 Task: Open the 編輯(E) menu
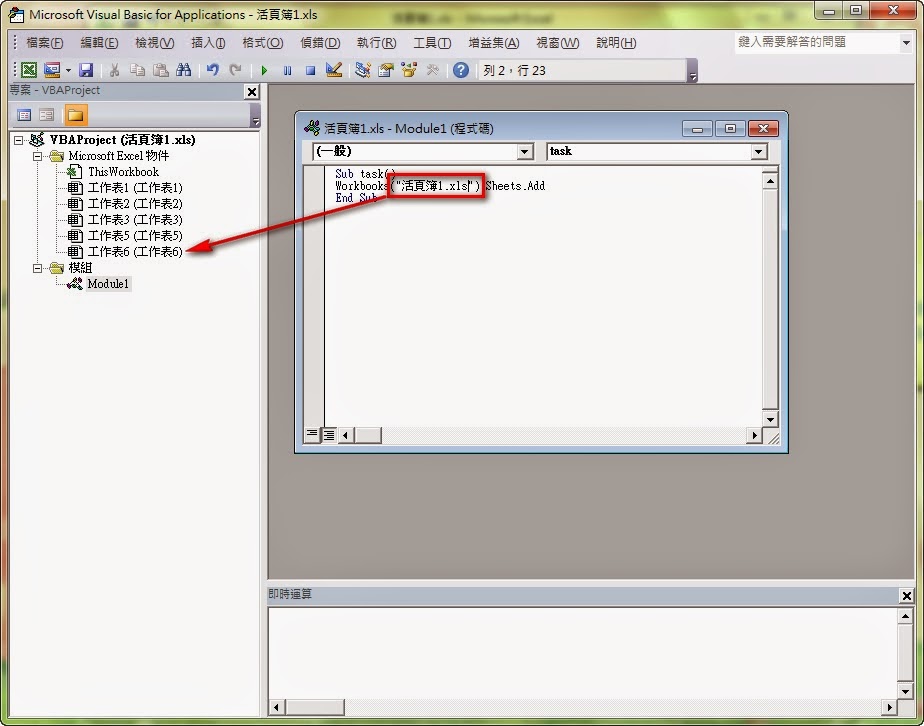click(x=99, y=43)
